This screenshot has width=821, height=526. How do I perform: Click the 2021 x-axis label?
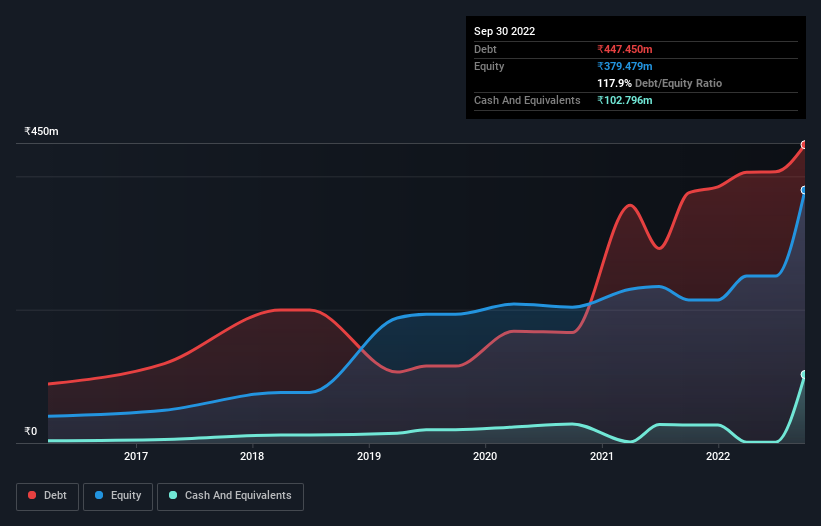tap(602, 456)
